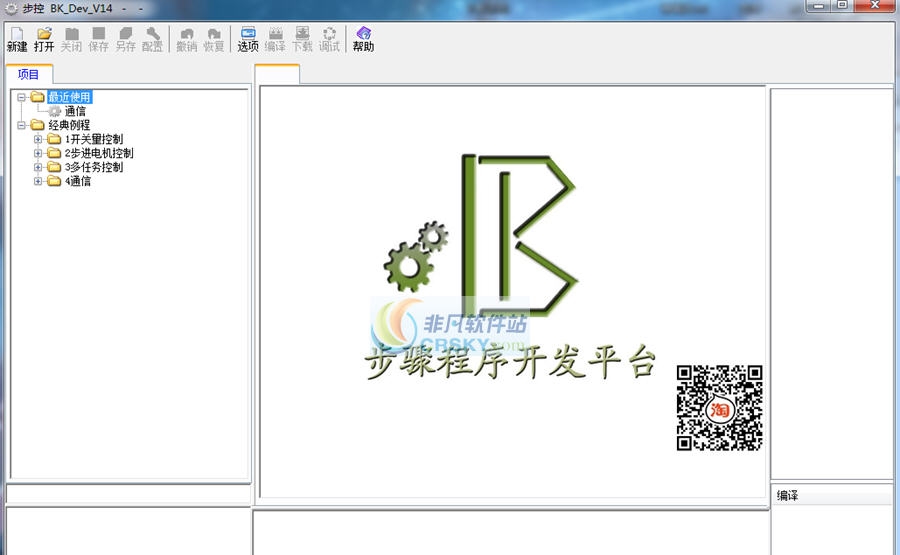900x555 pixels.
Task: Expand the 2步进电机控制 folder node
Action: pos(38,153)
